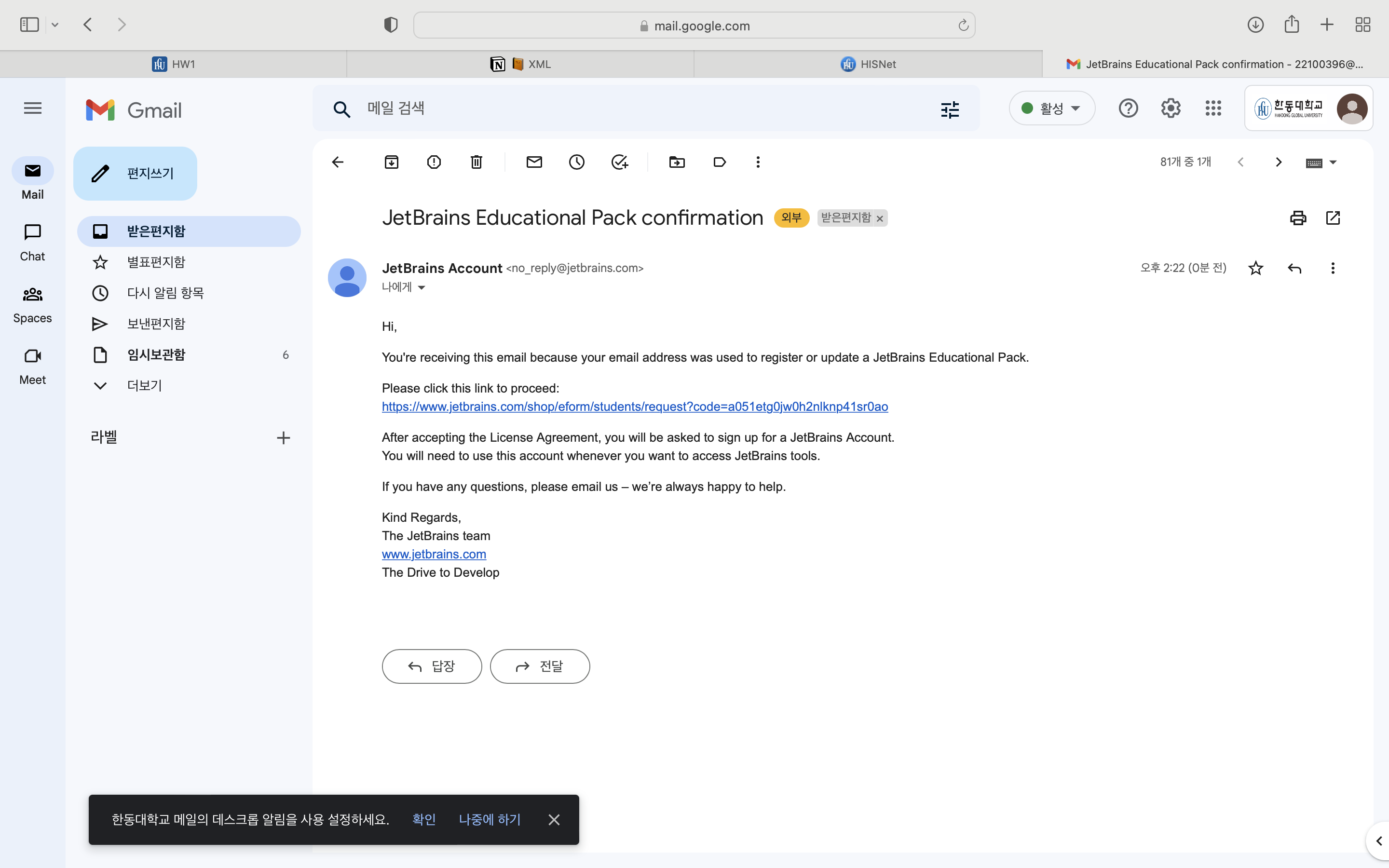
Task: Open the Labels tag icon
Action: pos(719,162)
